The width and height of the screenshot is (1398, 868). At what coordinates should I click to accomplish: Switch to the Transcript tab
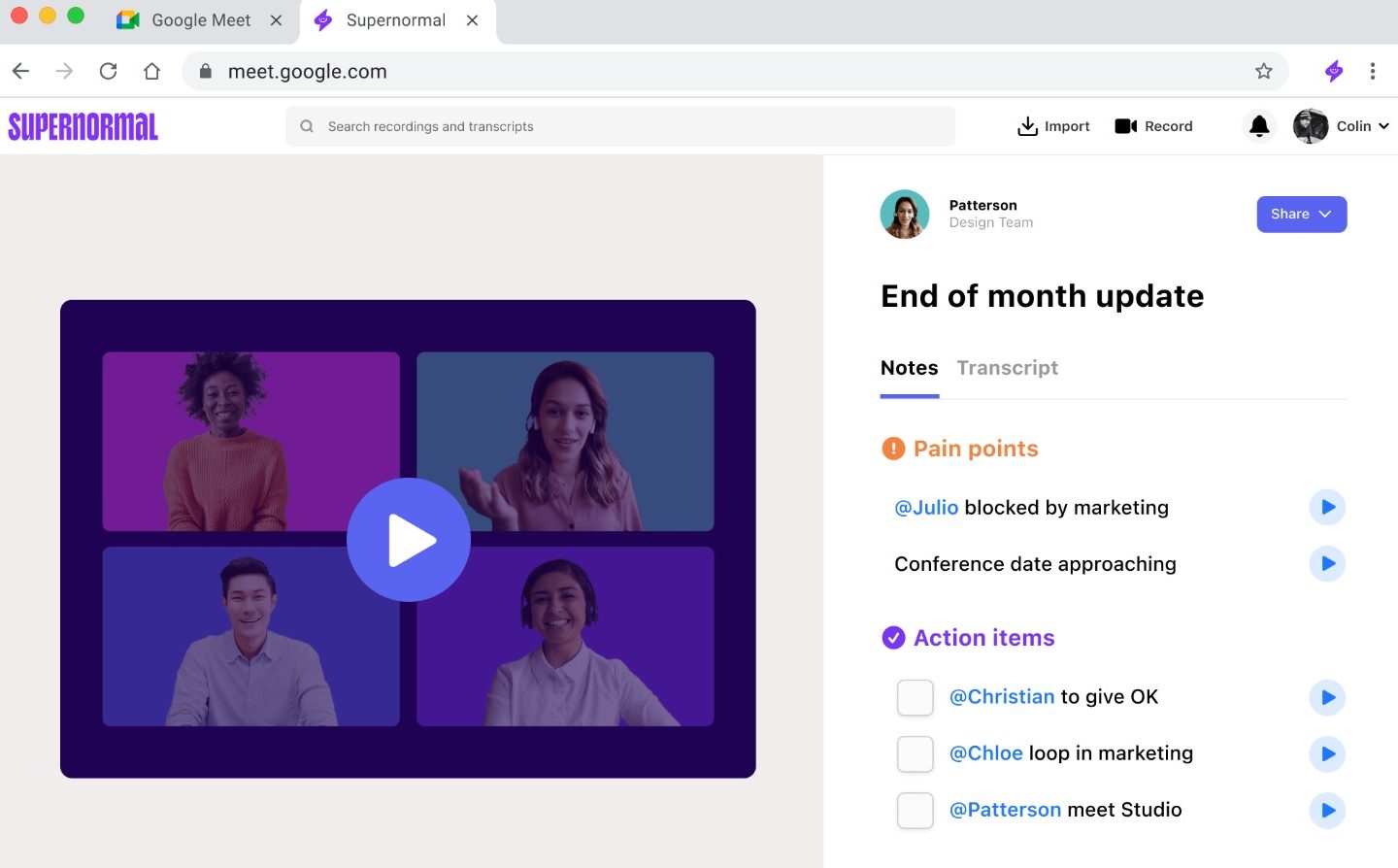tap(1007, 368)
